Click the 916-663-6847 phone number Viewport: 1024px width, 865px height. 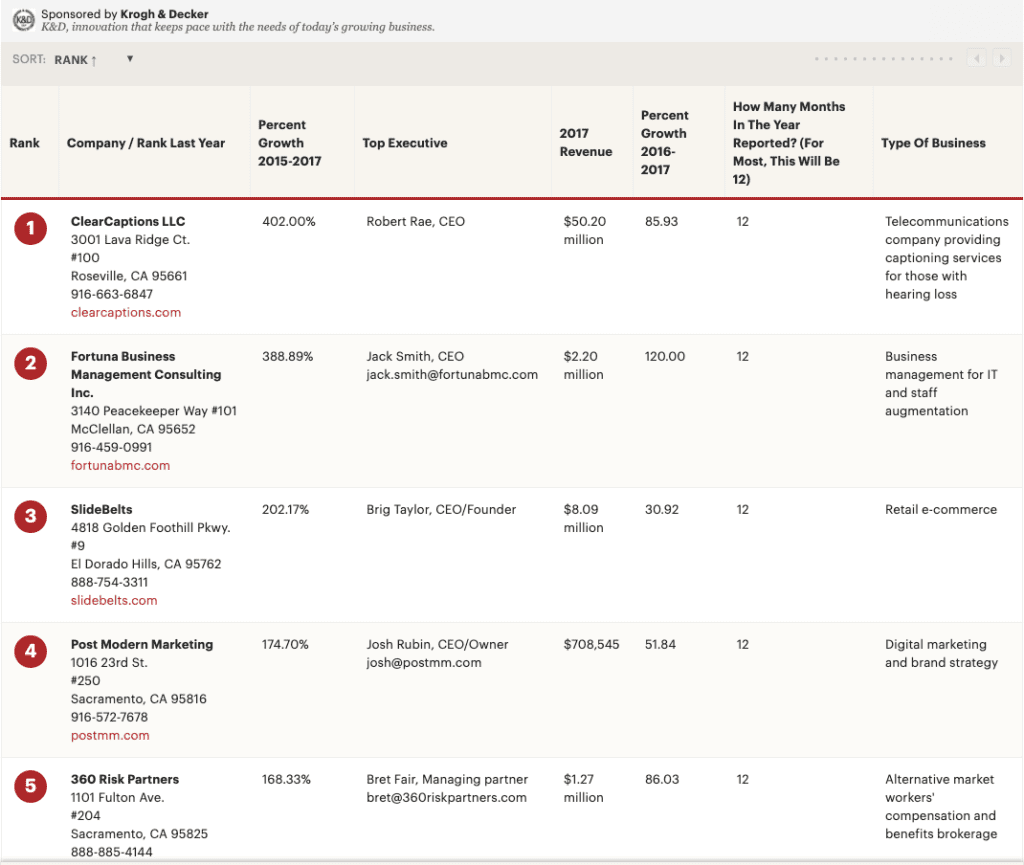click(112, 294)
